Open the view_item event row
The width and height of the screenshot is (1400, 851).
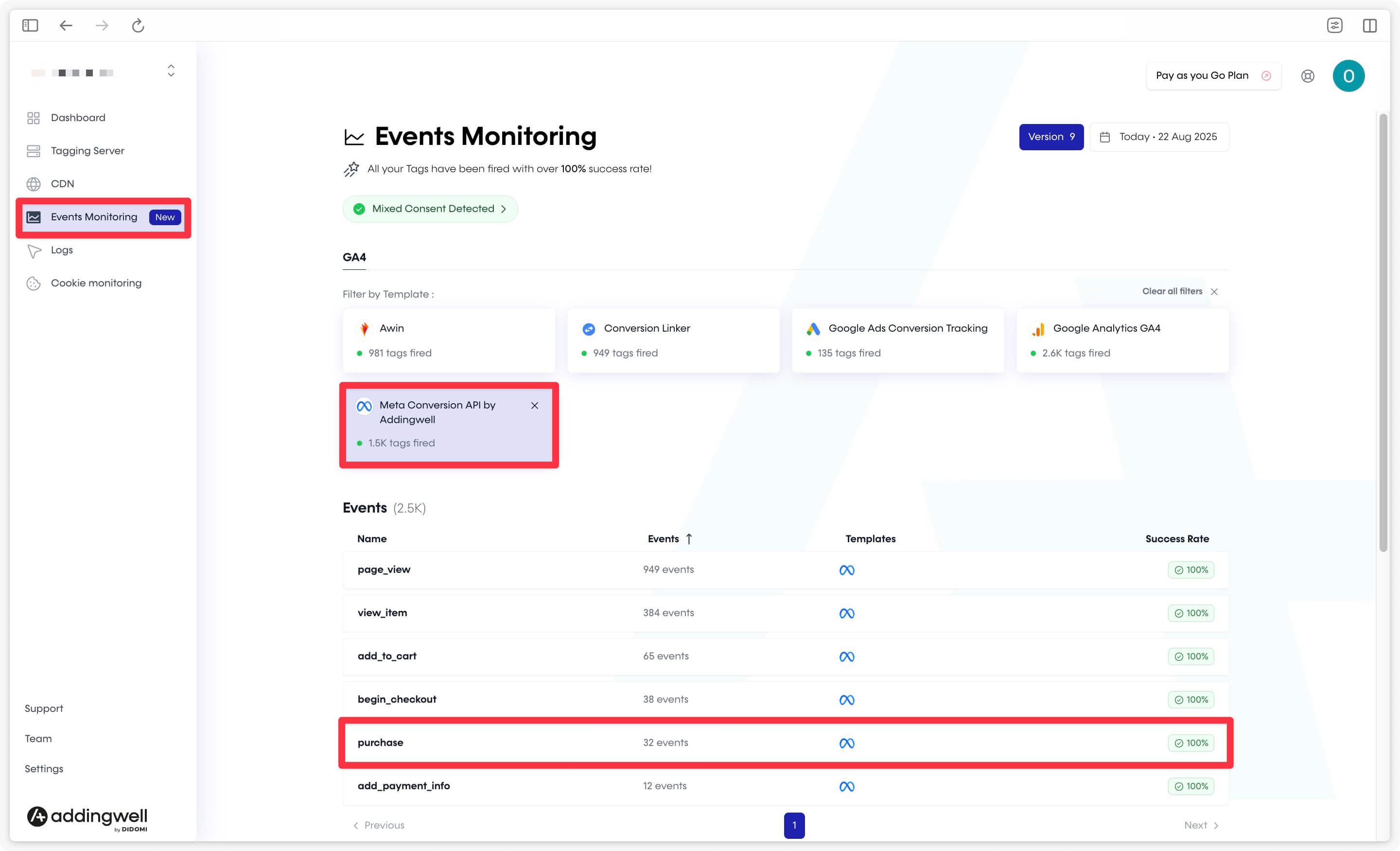(x=786, y=613)
